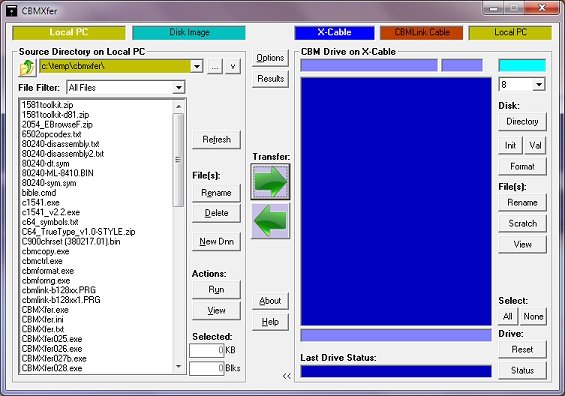Click the CBMXfer title bar icon
Viewport: 565px width, 396px height.
tap(12, 11)
